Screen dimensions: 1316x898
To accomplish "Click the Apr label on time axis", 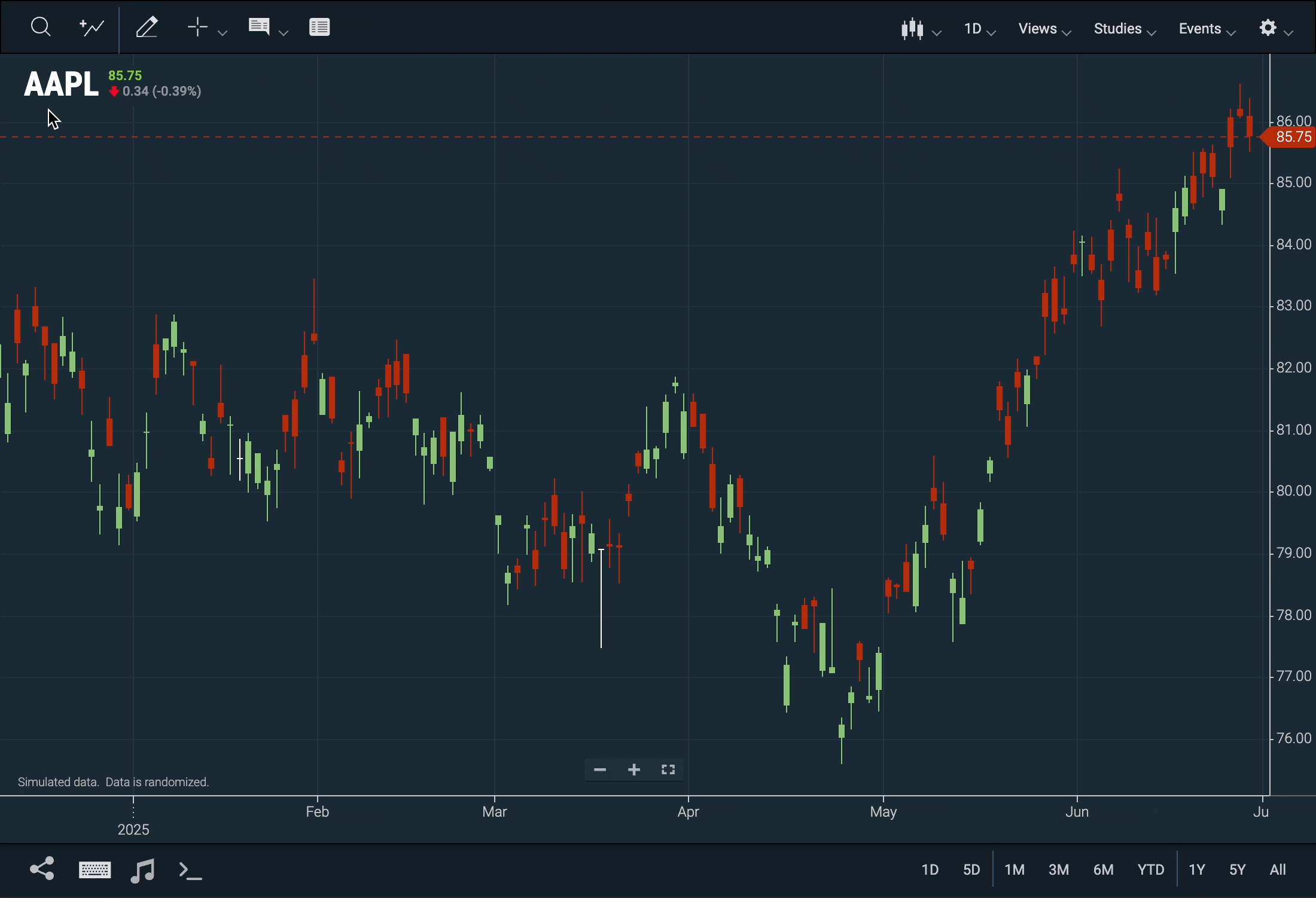I will (x=689, y=813).
